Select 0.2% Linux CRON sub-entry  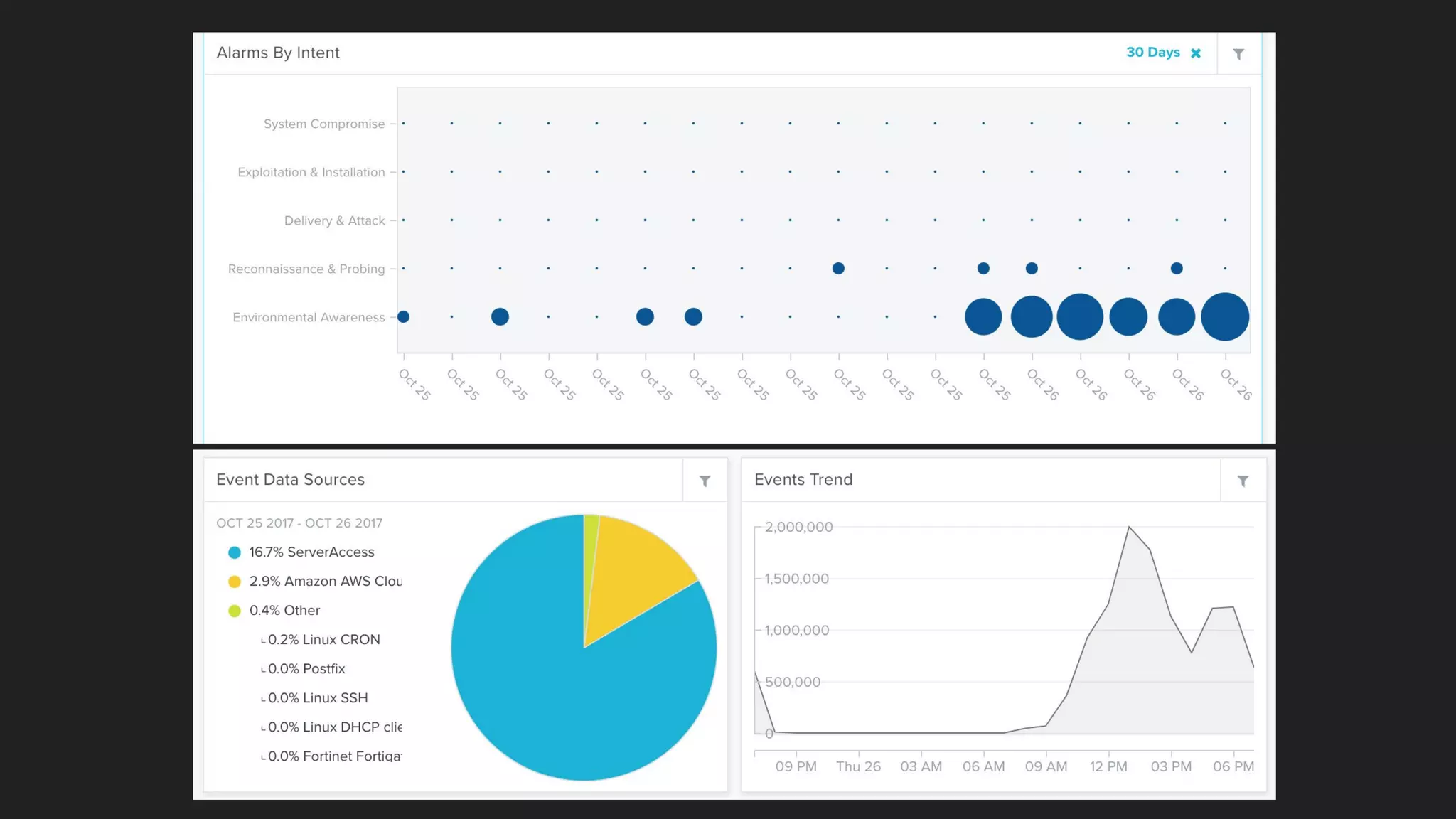click(x=323, y=640)
